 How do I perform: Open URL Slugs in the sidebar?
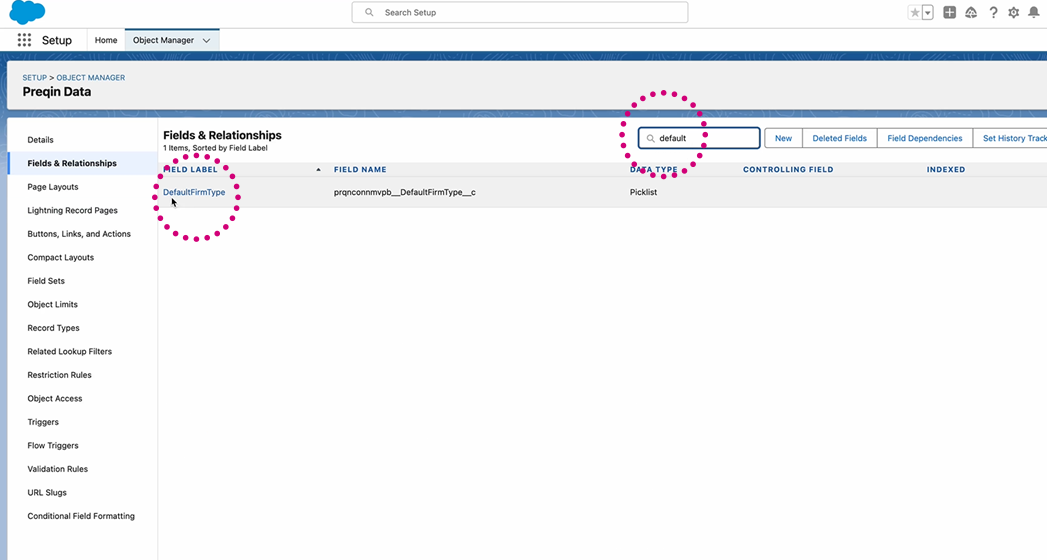[47, 493]
